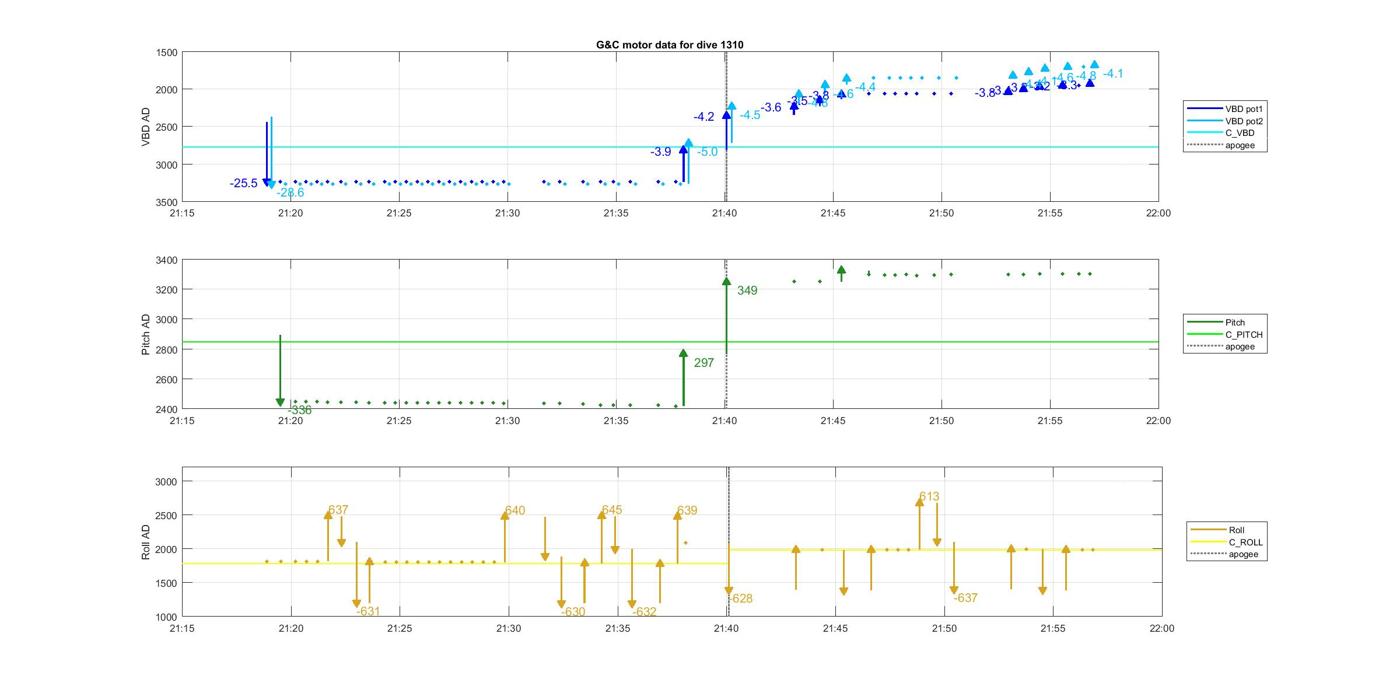Click the 297 pitch arrow label
Screen dimensions: 1400x693
pos(704,363)
